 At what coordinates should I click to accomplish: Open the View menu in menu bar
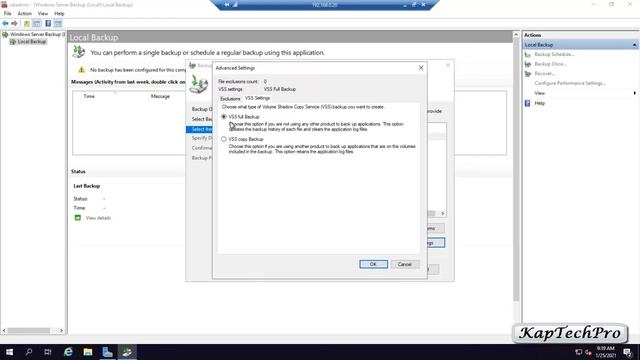pos(43,13)
